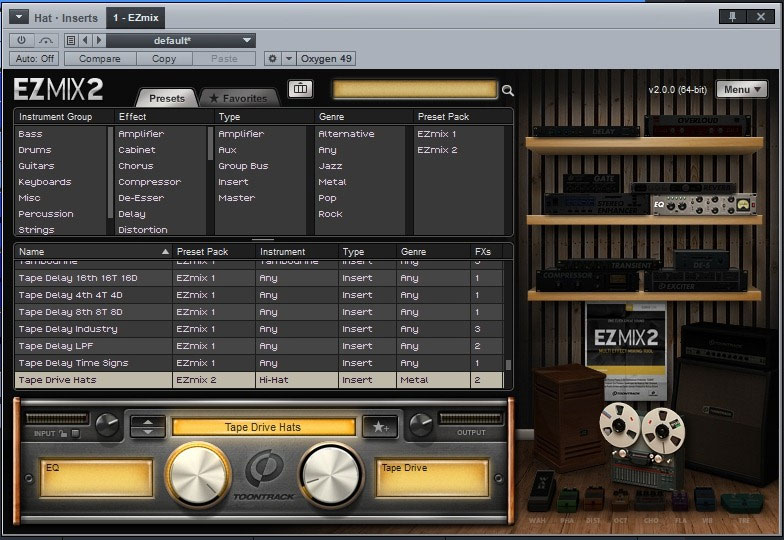Select Tape Delay 4th 4T 4D preset
This screenshot has height=540, width=784.
pyautogui.click(x=258, y=295)
